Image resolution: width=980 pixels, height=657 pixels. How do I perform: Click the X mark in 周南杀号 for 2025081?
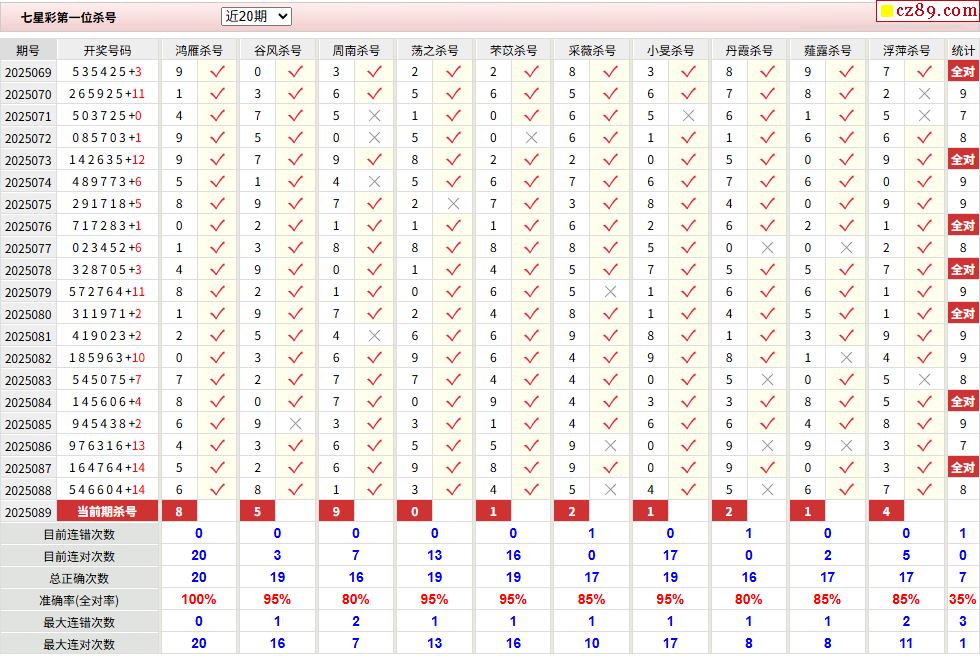(x=374, y=336)
